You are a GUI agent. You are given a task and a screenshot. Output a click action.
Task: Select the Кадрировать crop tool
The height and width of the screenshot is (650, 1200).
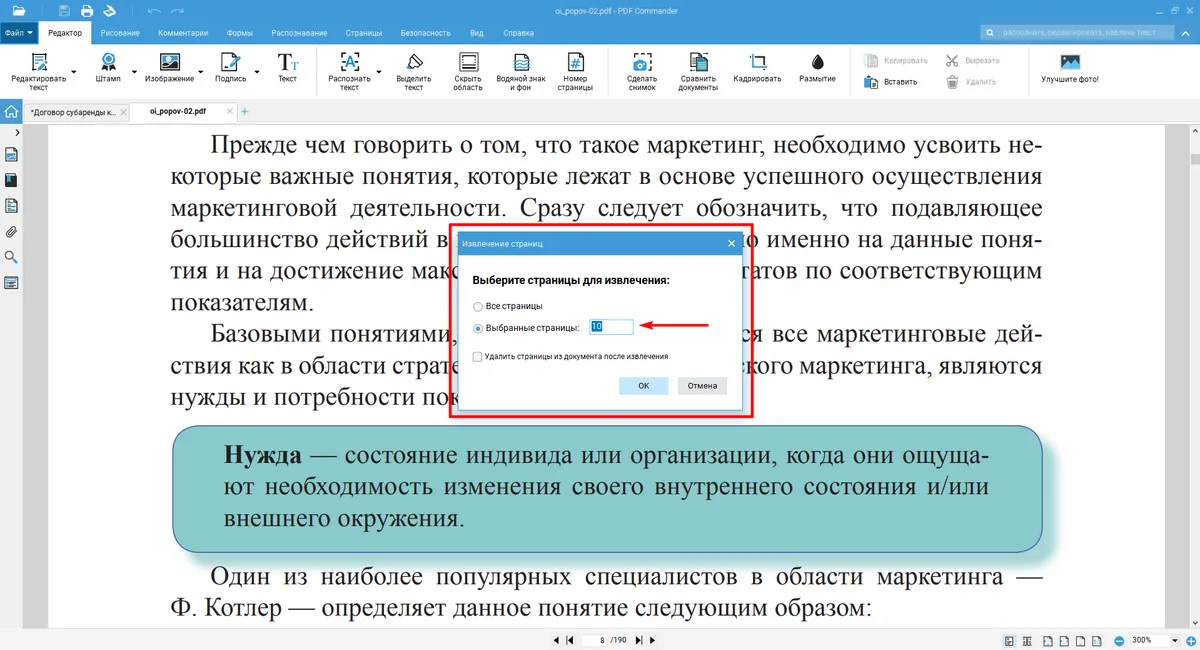pyautogui.click(x=757, y=60)
